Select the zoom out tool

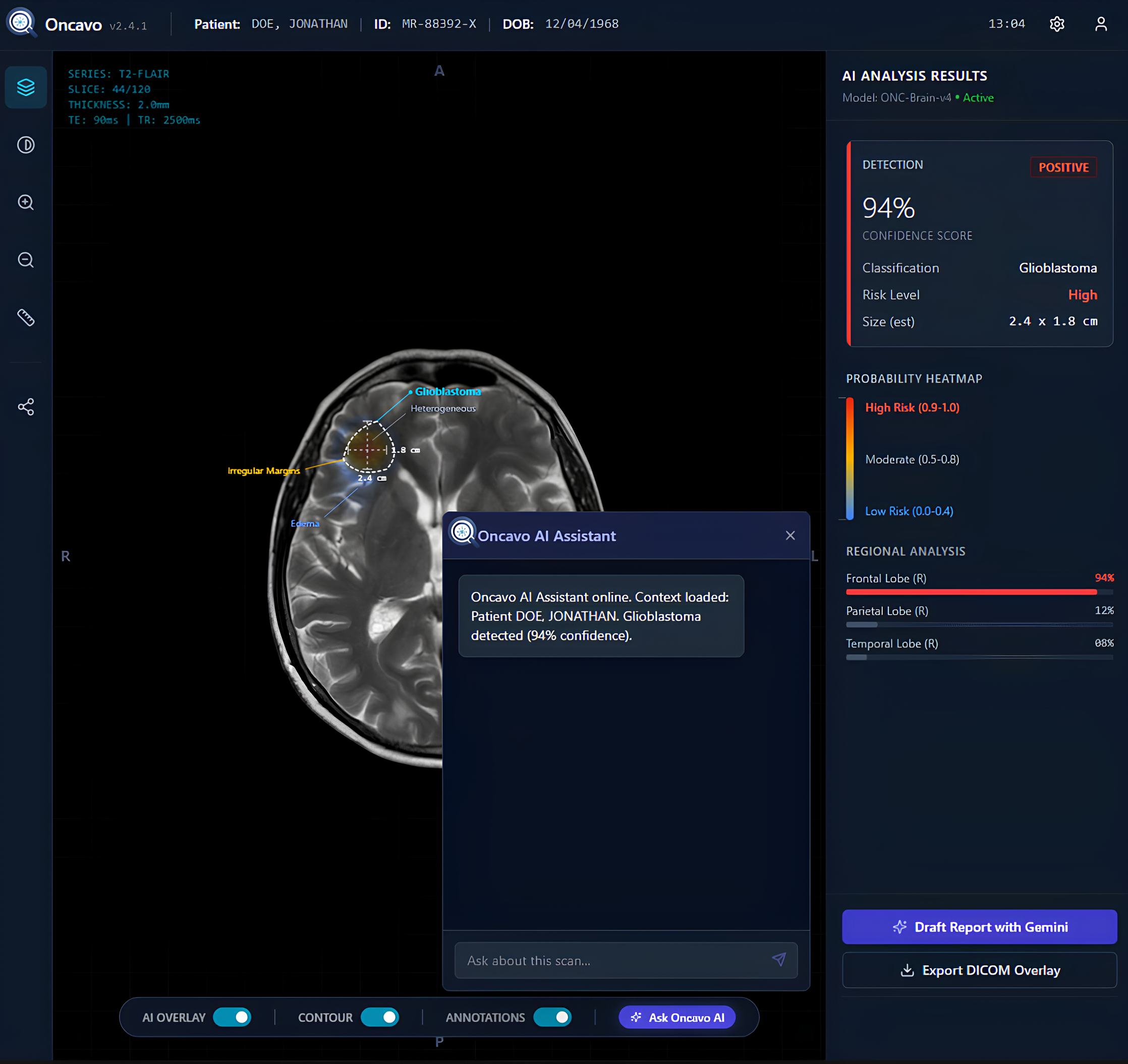coord(26,260)
